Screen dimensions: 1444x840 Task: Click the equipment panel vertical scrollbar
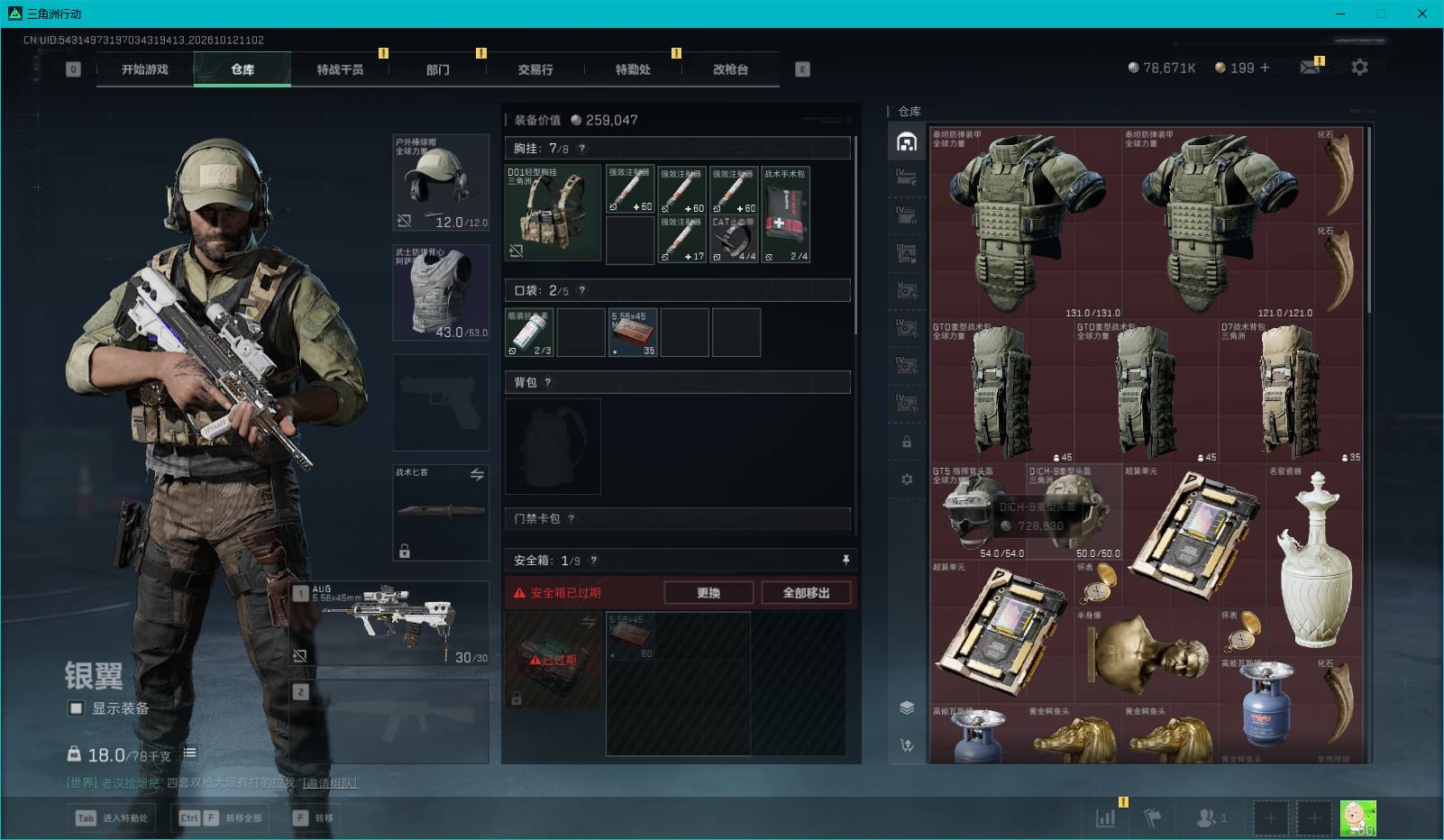pyautogui.click(x=855, y=234)
